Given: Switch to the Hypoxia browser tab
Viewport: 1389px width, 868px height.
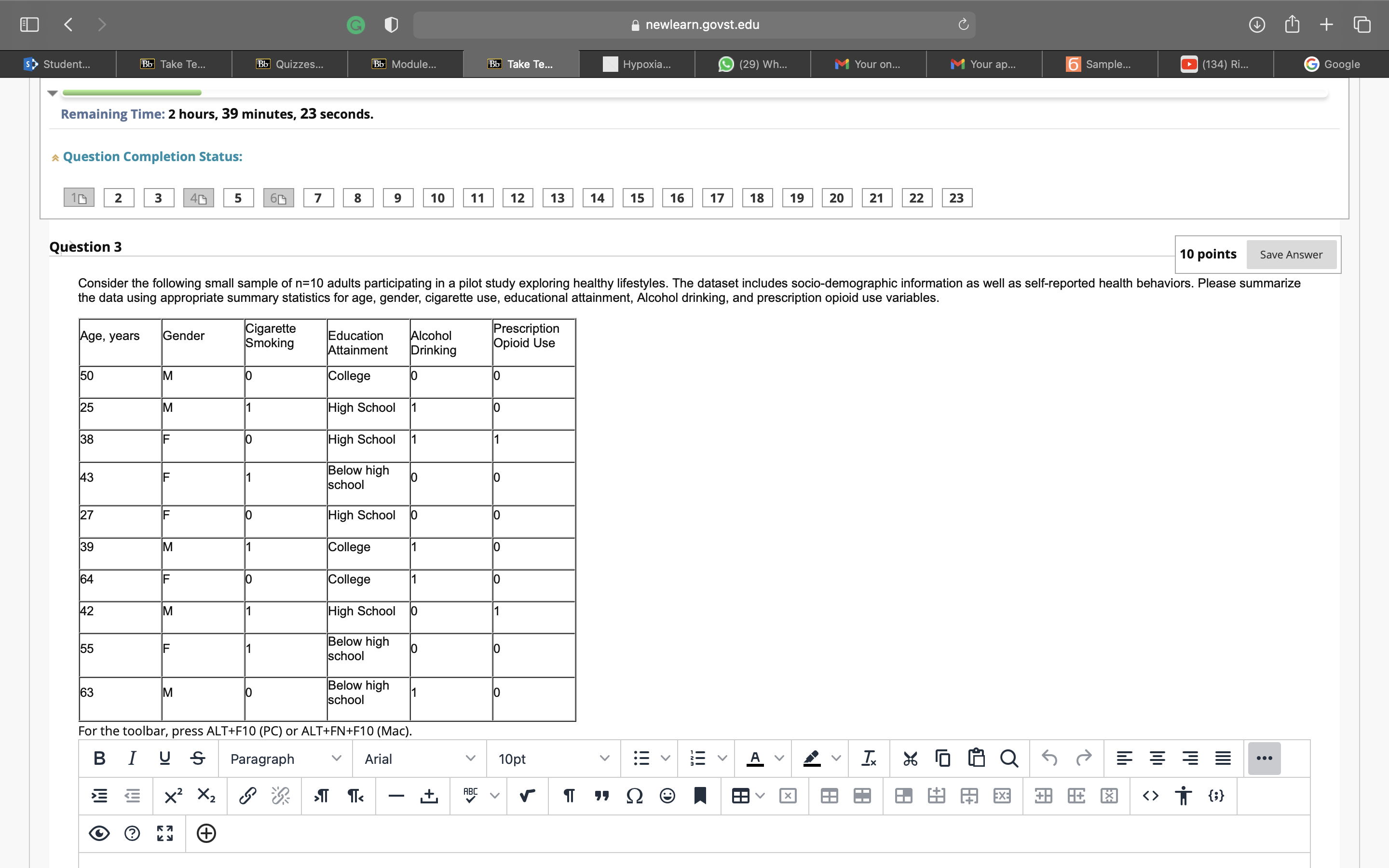Looking at the screenshot, I should (637, 64).
